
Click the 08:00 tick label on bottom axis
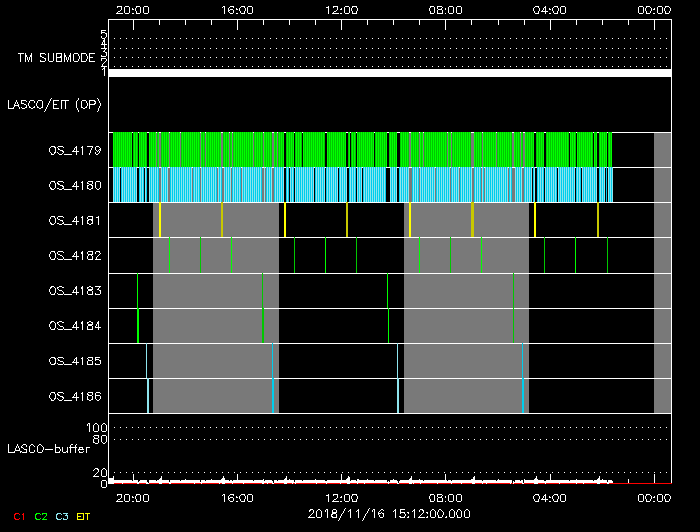pyautogui.click(x=445, y=497)
